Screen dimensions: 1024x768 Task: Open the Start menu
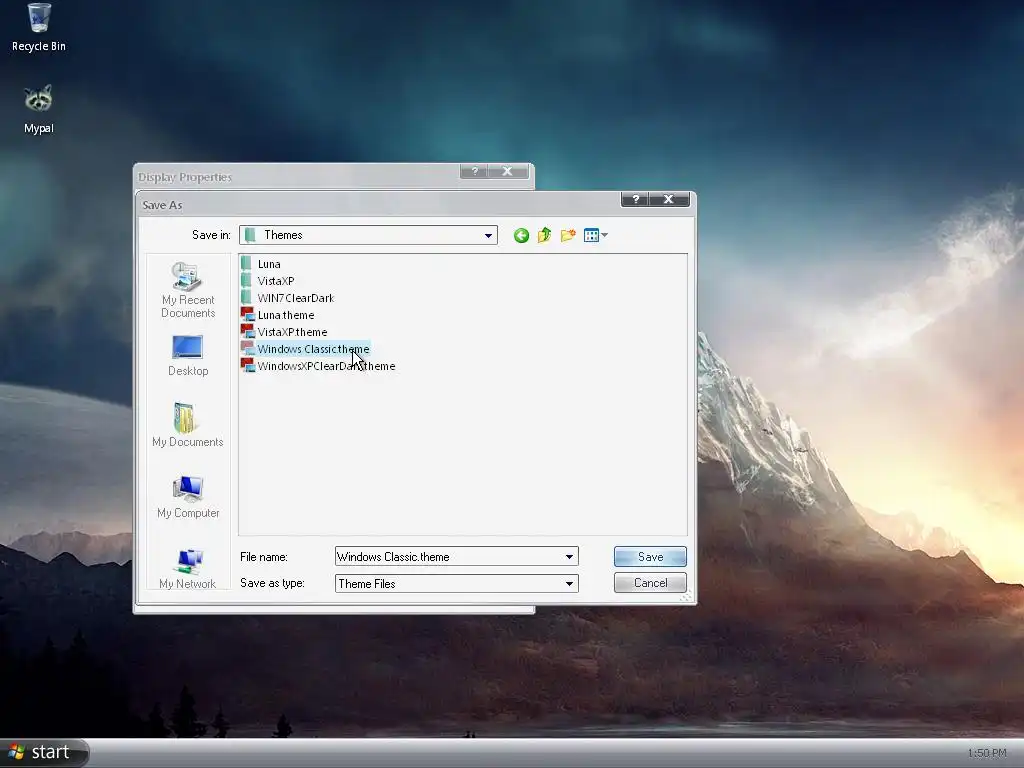(x=44, y=752)
